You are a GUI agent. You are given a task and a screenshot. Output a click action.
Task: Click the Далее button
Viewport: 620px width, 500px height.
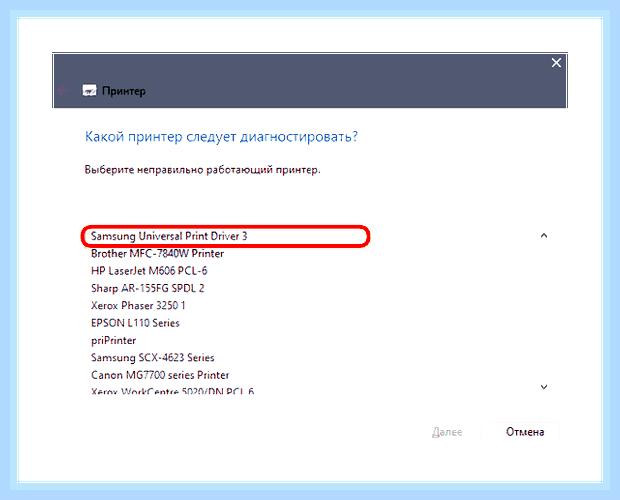pos(447,432)
